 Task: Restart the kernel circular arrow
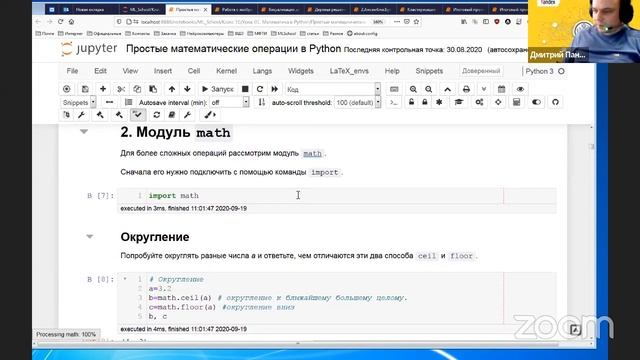point(260,89)
